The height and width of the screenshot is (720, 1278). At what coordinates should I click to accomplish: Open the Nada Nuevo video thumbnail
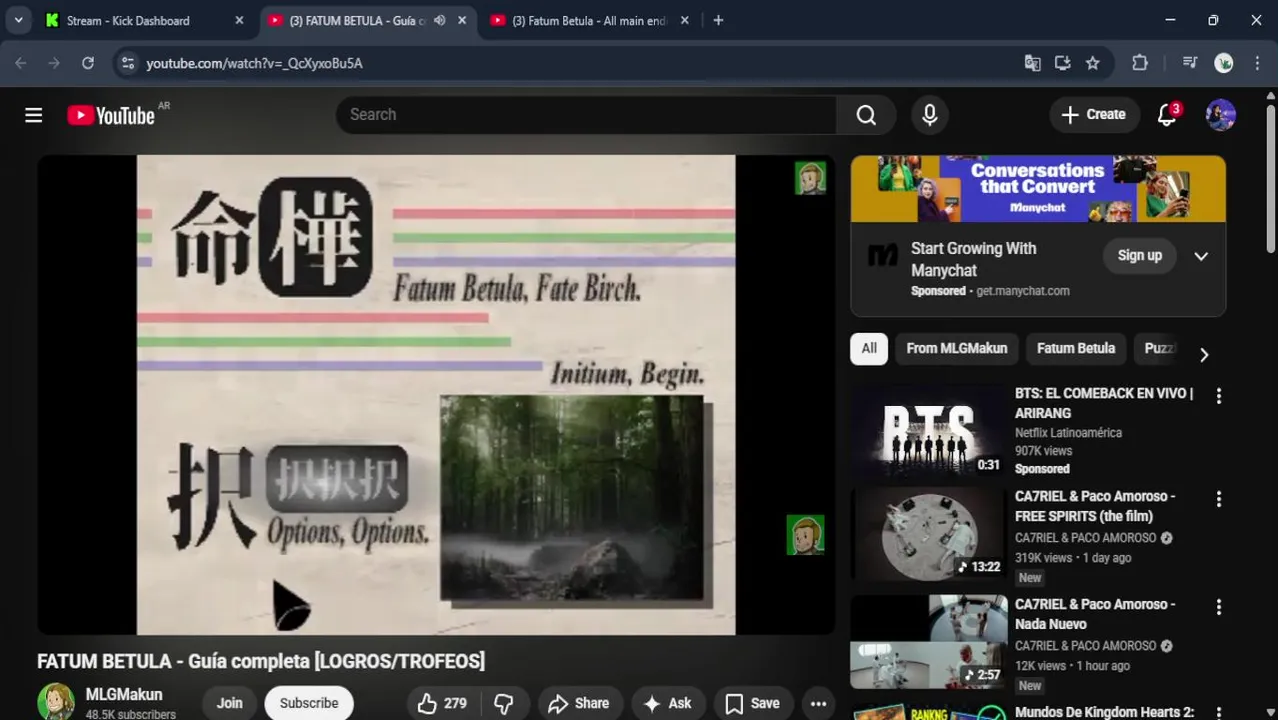(x=929, y=642)
